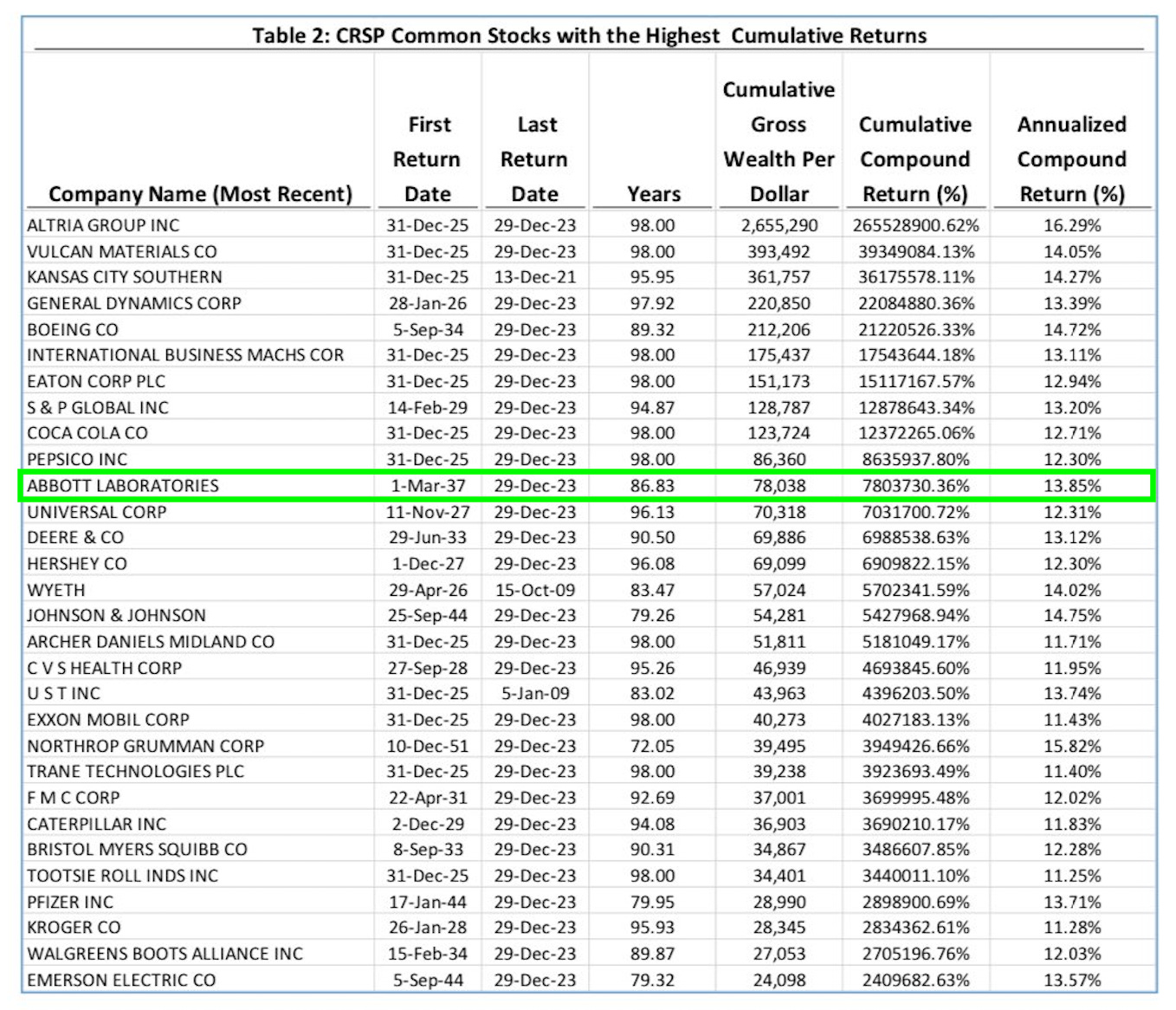Select VULCAN MATERIALS CO row name
This screenshot has height=1010, width=1176.
[x=122, y=251]
